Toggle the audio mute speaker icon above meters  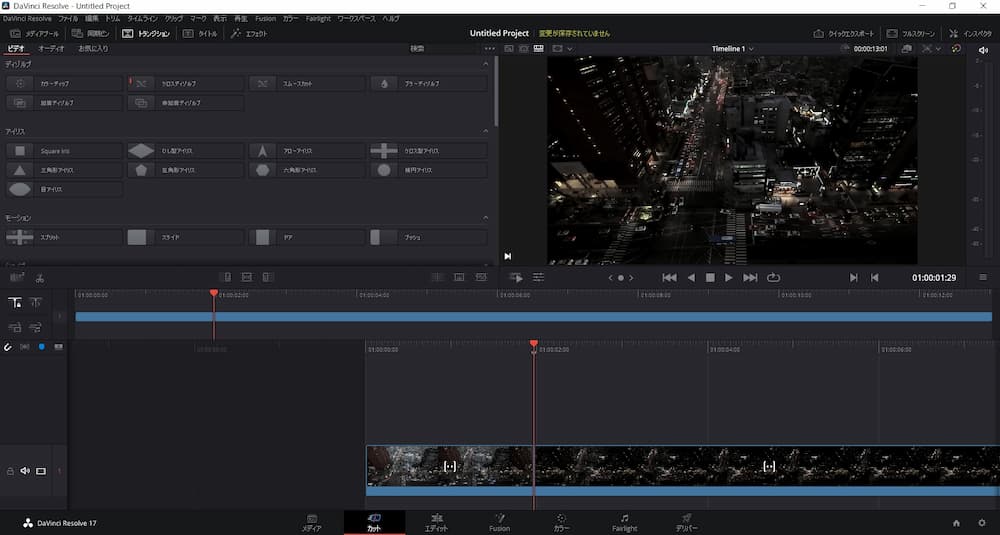click(983, 49)
